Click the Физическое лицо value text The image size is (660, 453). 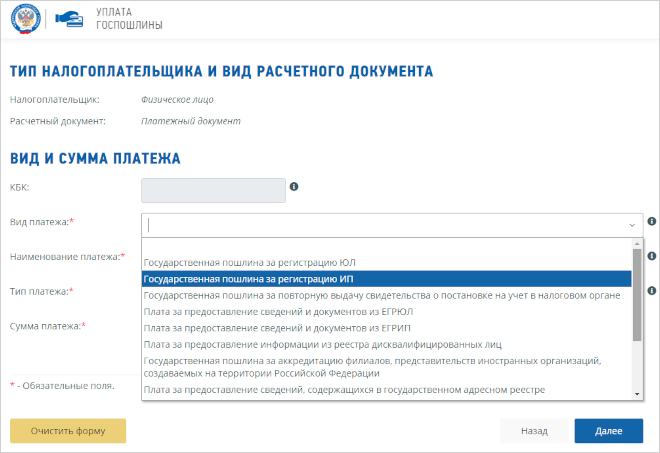(x=177, y=100)
